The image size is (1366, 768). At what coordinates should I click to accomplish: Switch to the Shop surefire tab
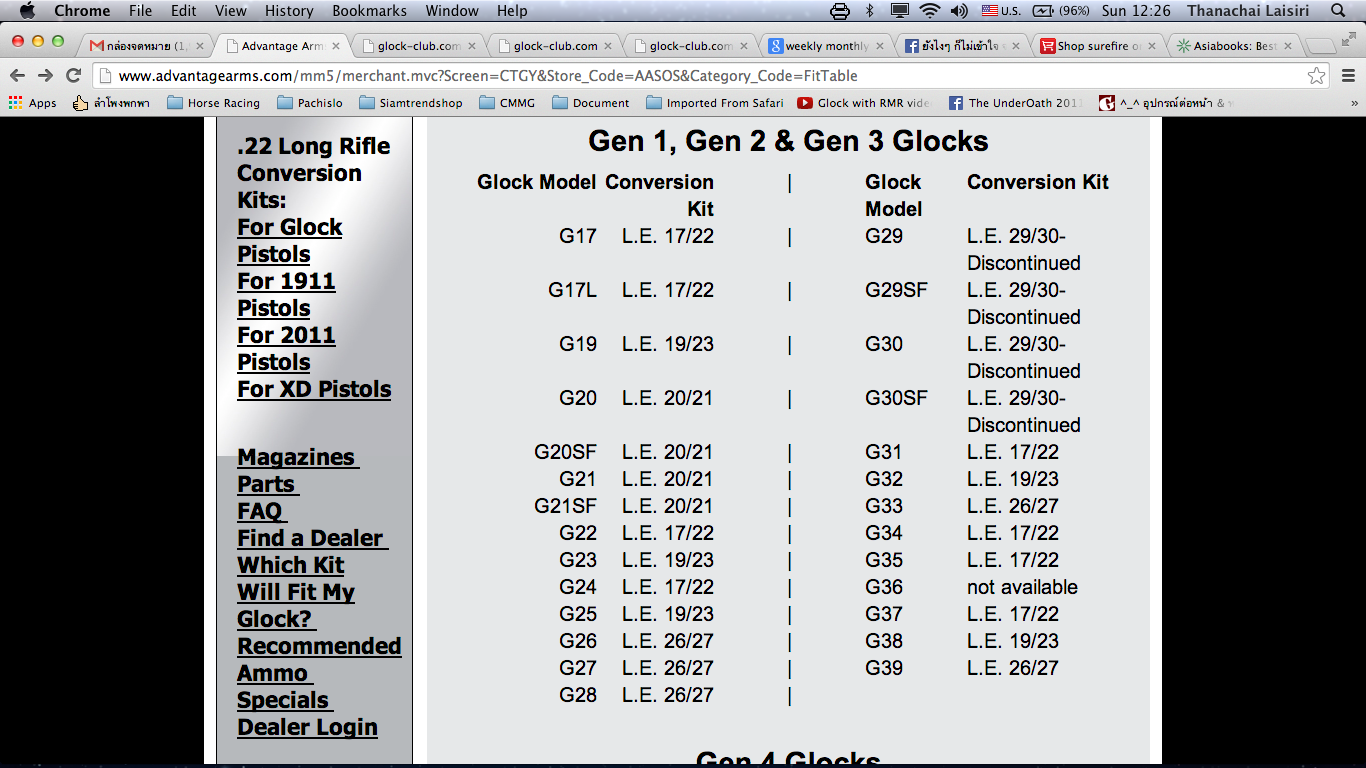pos(1098,46)
